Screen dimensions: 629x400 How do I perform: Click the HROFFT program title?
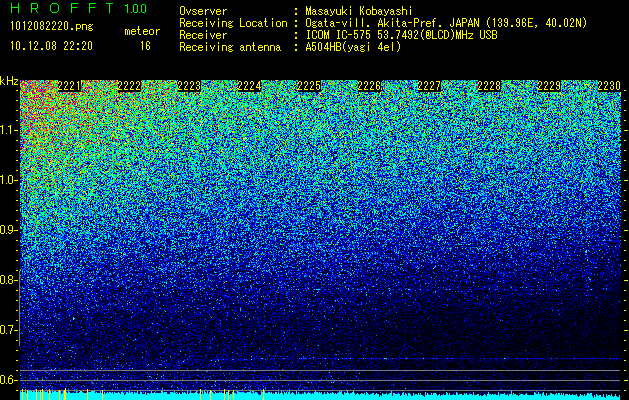(62, 8)
